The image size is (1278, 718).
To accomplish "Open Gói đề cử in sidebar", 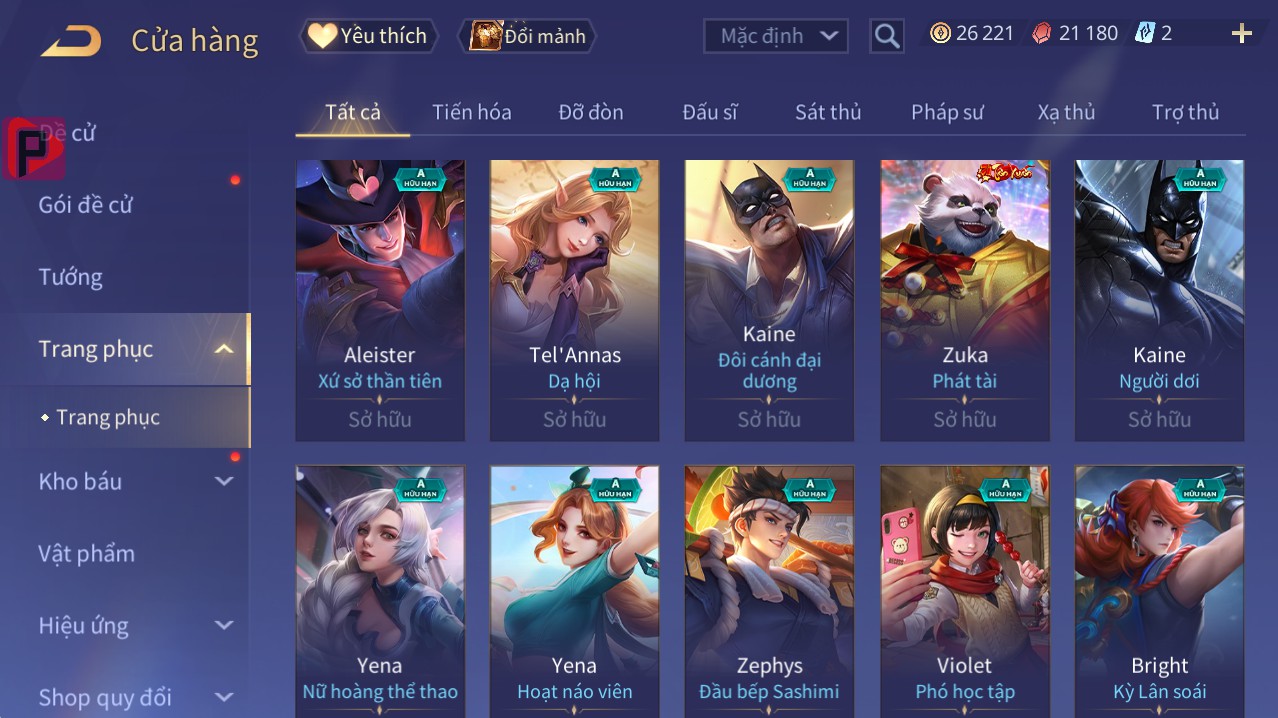I will [x=85, y=205].
